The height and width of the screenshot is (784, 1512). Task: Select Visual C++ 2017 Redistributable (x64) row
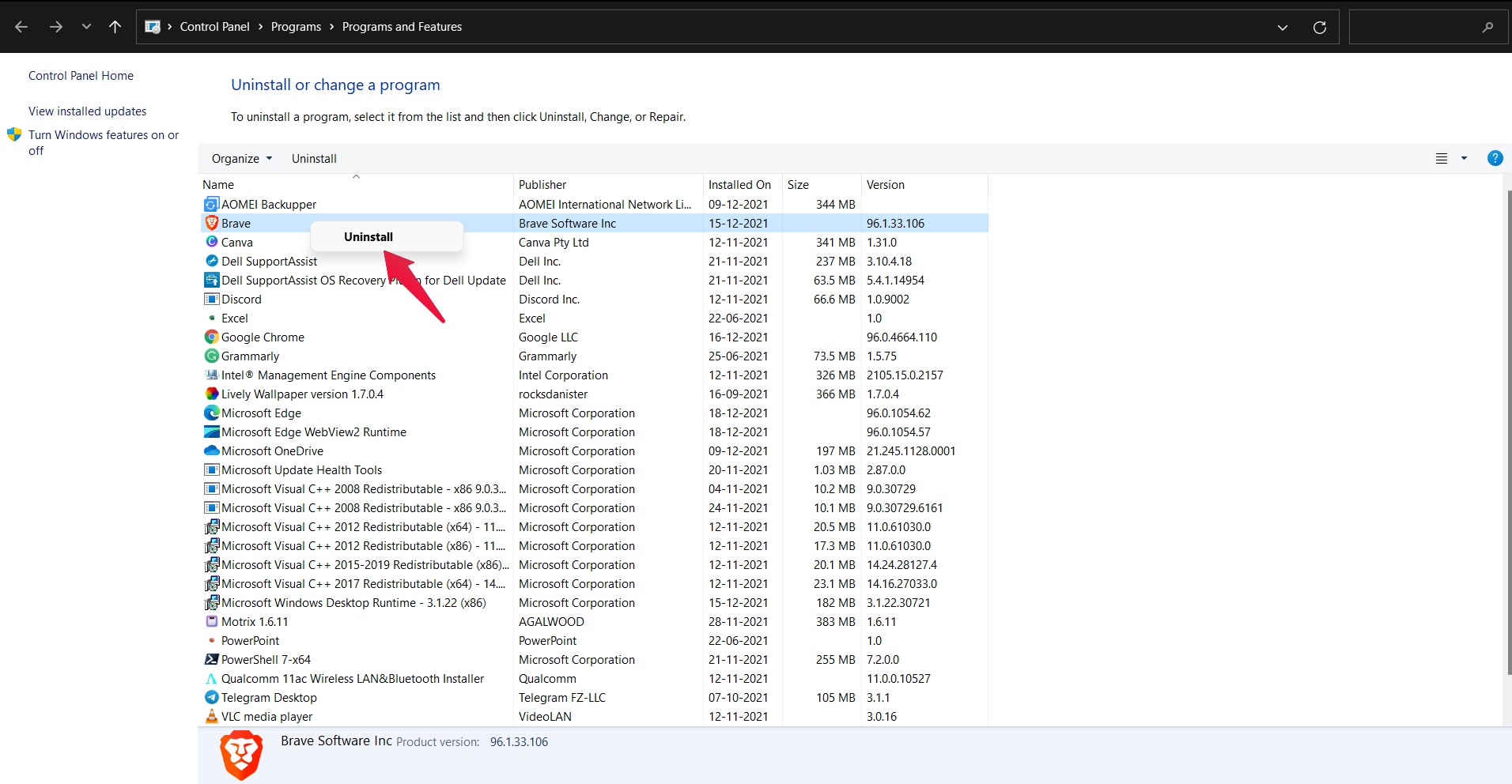(x=595, y=584)
